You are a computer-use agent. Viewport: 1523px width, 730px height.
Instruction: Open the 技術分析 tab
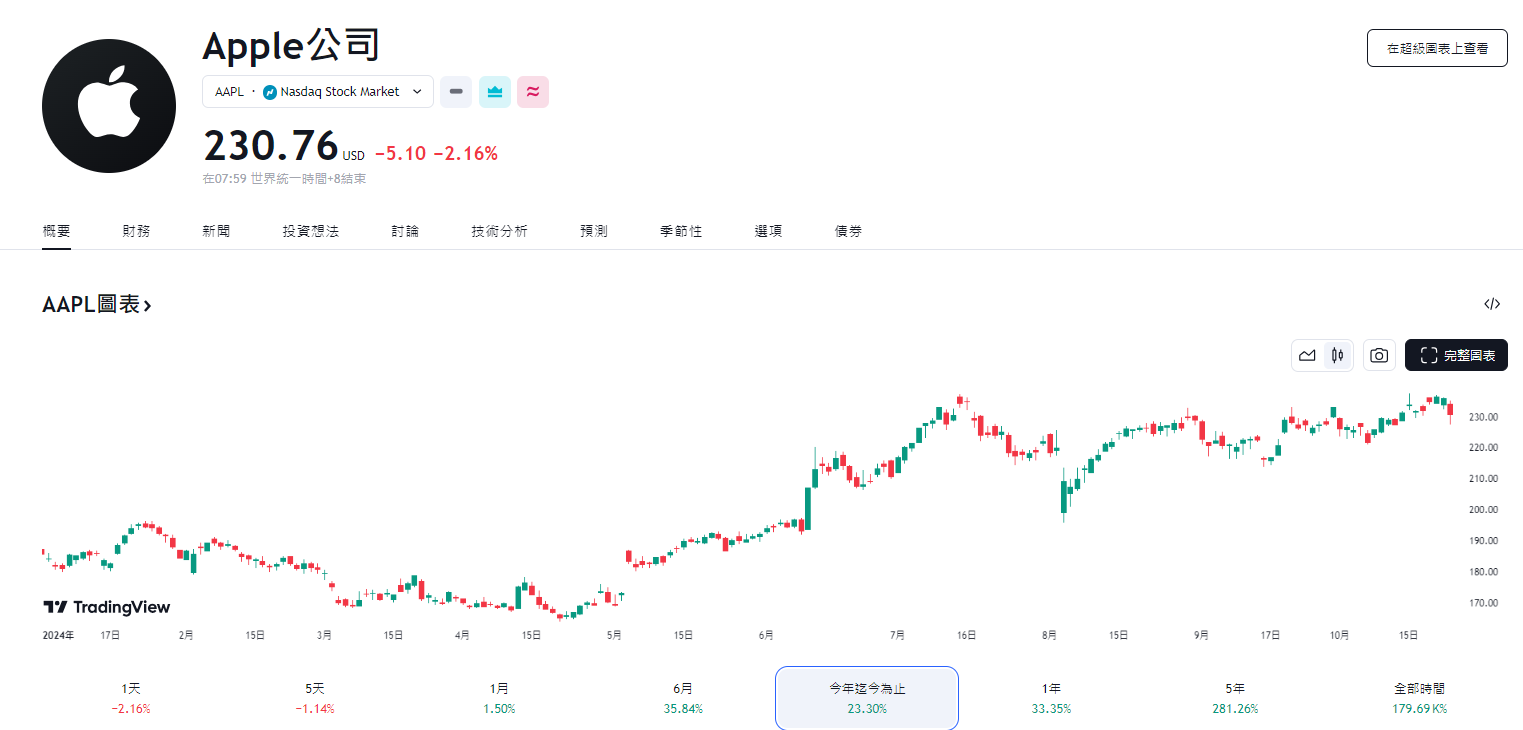[x=498, y=230]
